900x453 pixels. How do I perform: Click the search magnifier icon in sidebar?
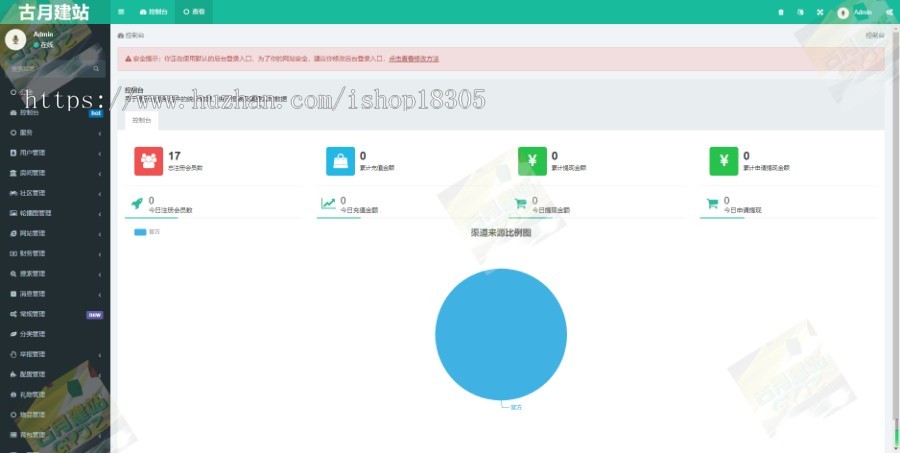(x=96, y=68)
